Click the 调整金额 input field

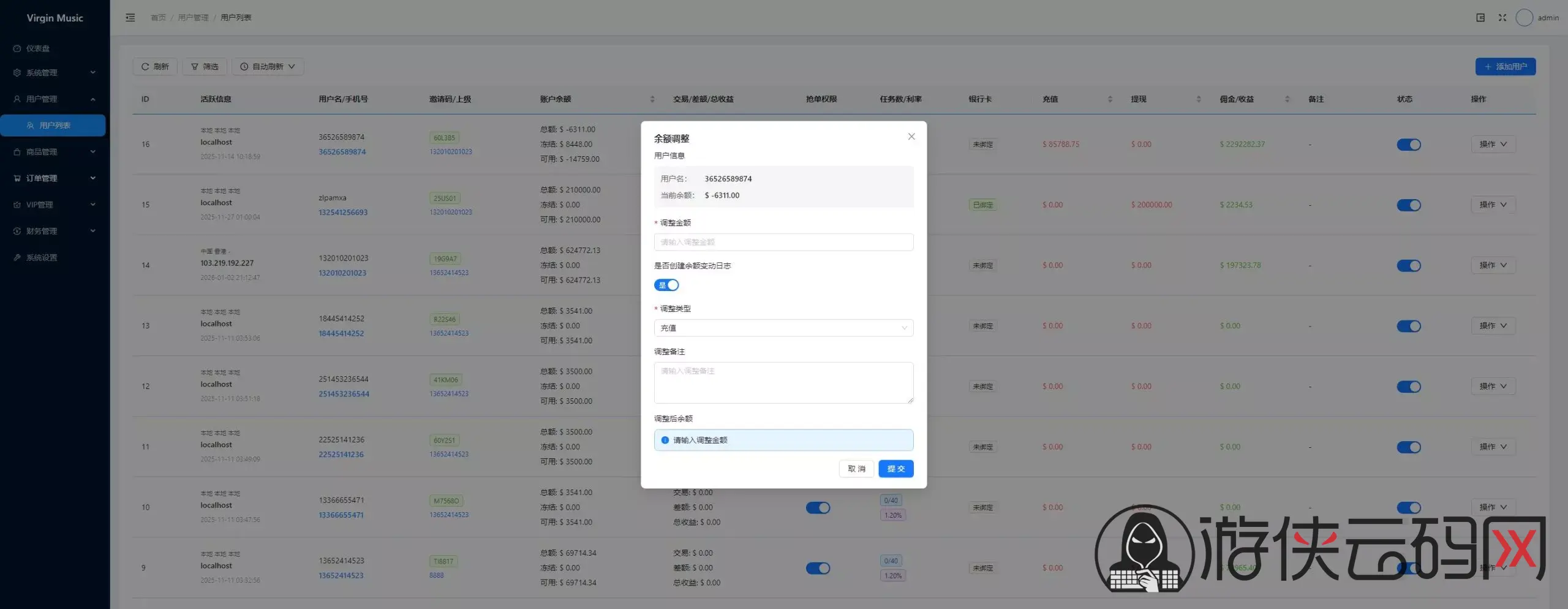tap(783, 243)
